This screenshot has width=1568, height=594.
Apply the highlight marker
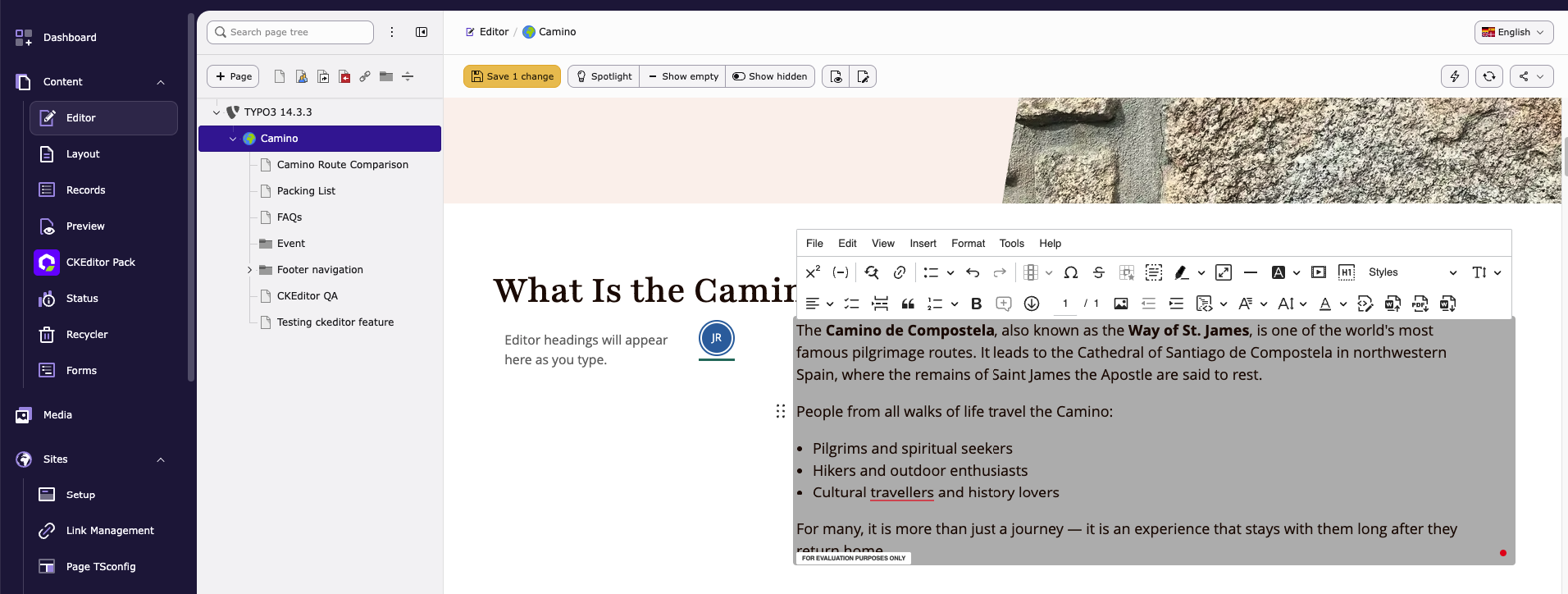pyautogui.click(x=1181, y=272)
